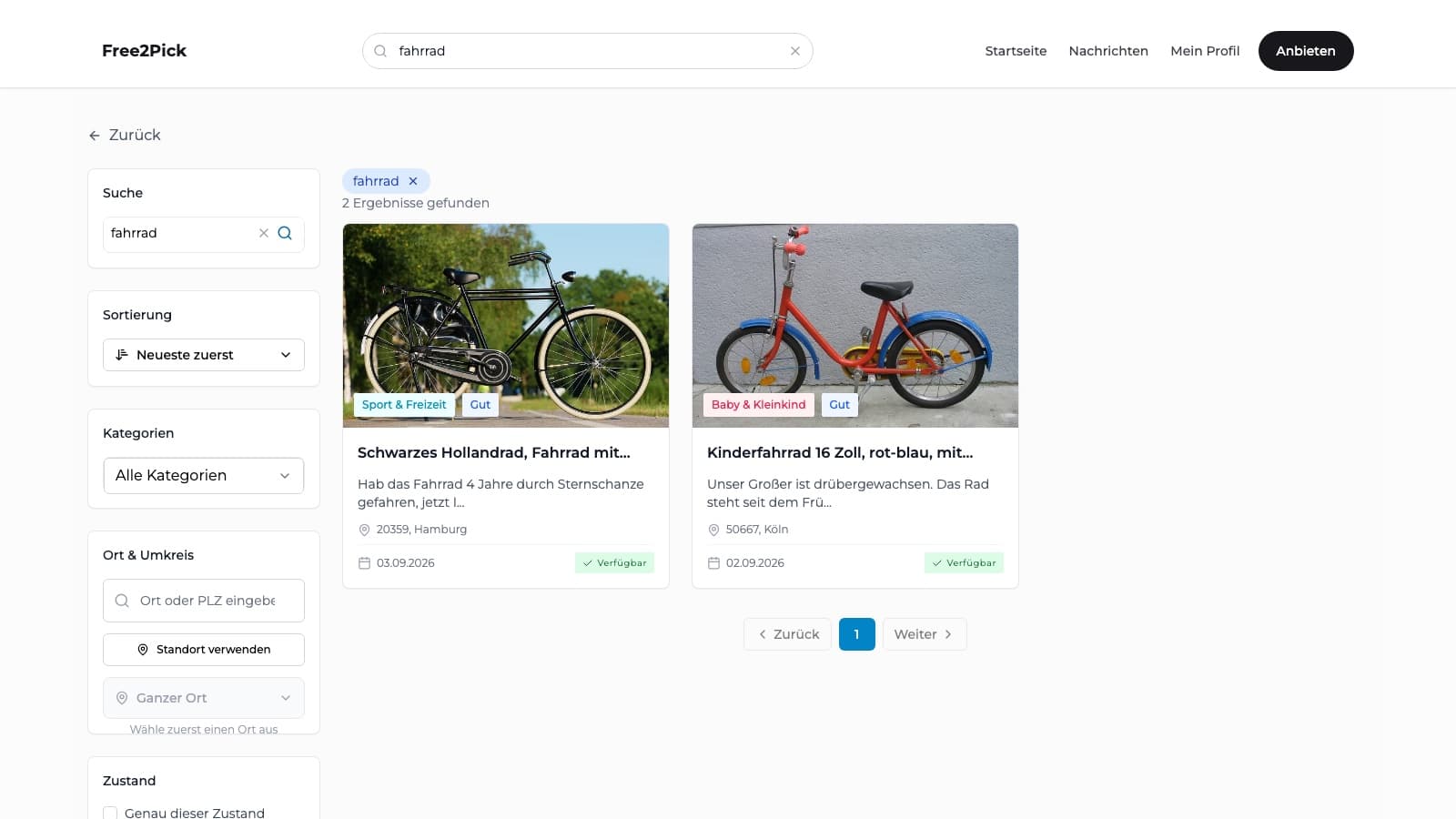Clear the sidebar Suche field
Viewport: 1456px width, 819px height.
264,233
